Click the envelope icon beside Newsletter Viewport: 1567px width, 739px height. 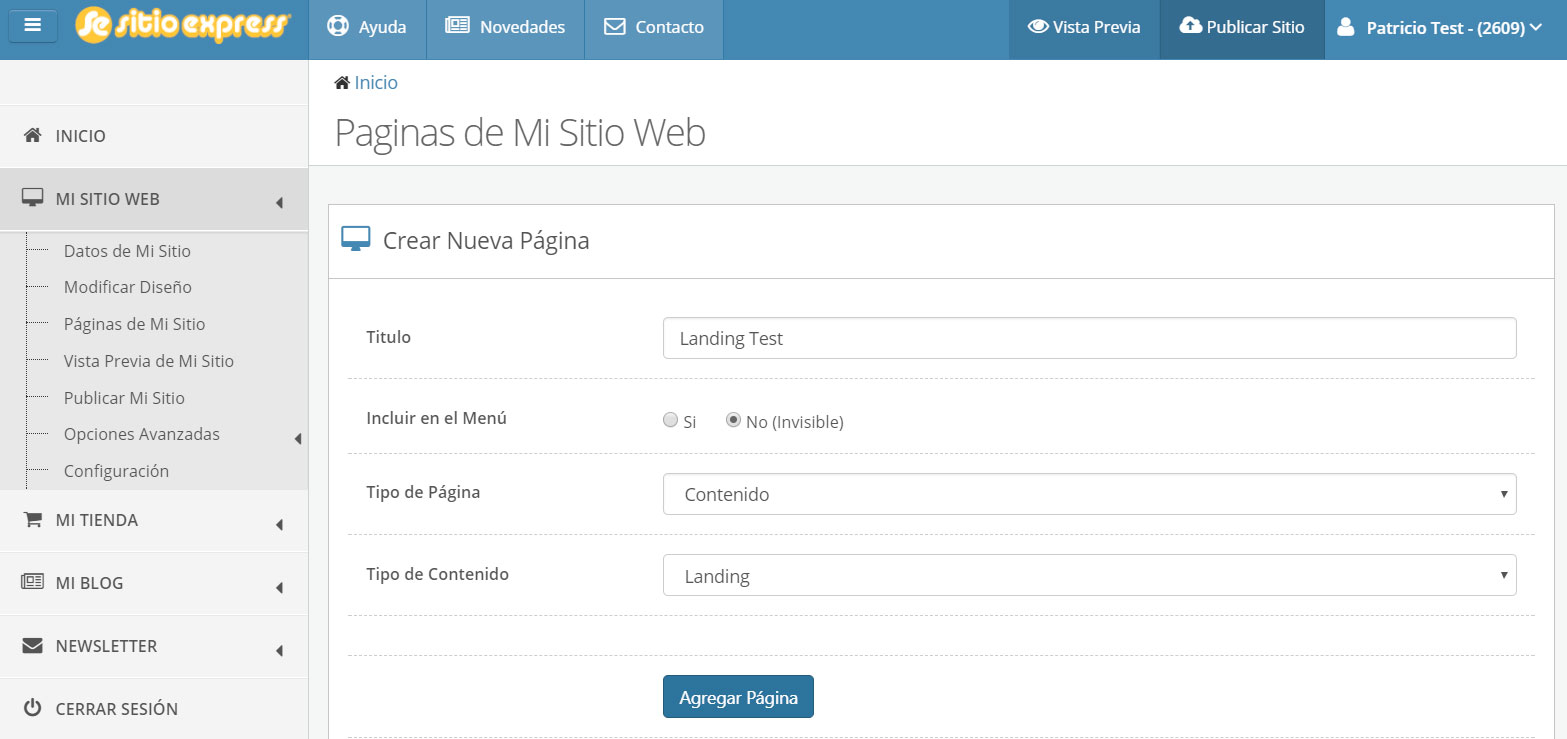[33, 646]
